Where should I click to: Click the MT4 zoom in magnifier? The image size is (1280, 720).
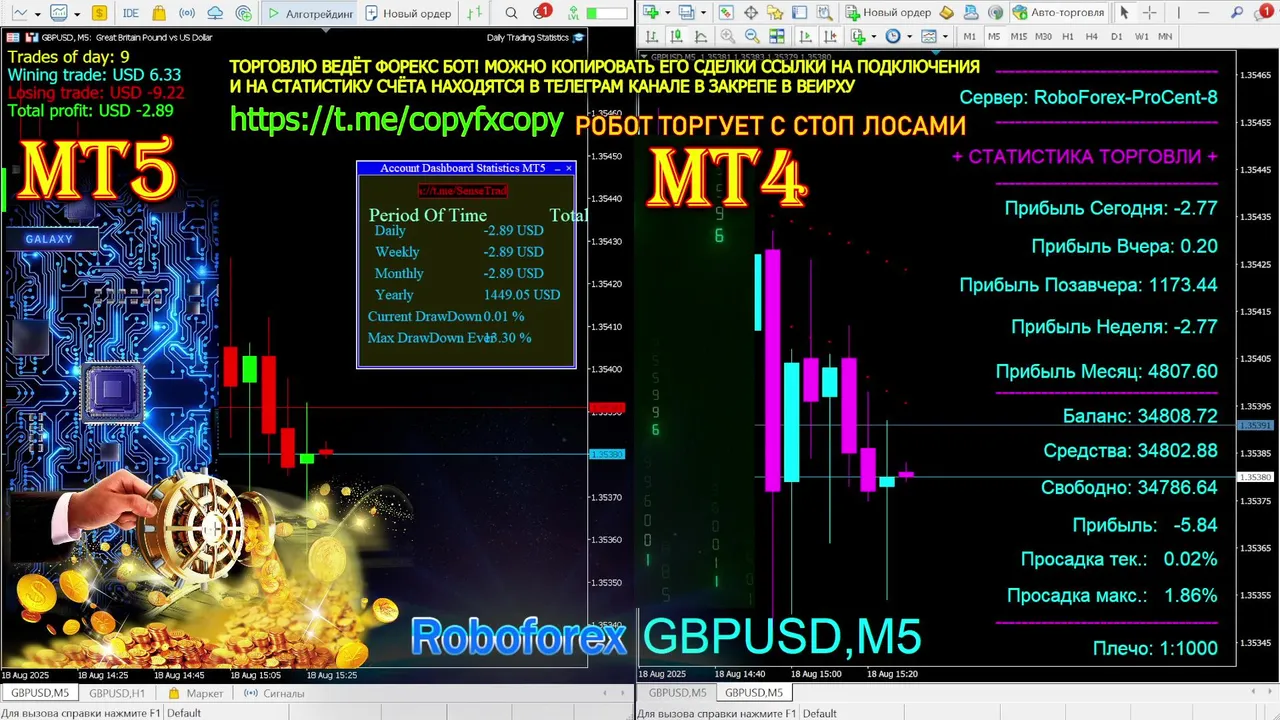tap(727, 36)
